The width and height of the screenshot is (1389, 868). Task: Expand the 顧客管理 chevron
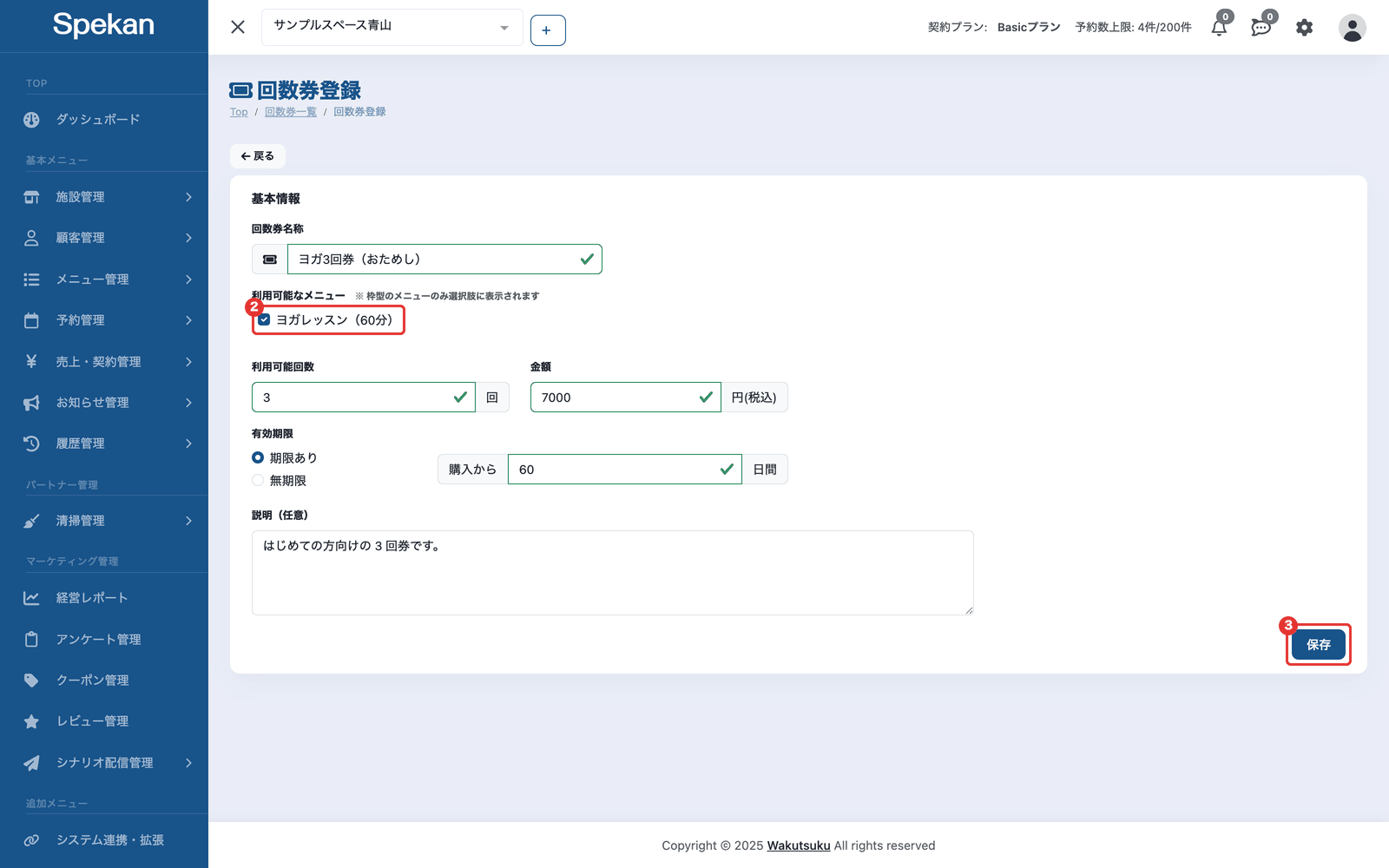188,238
